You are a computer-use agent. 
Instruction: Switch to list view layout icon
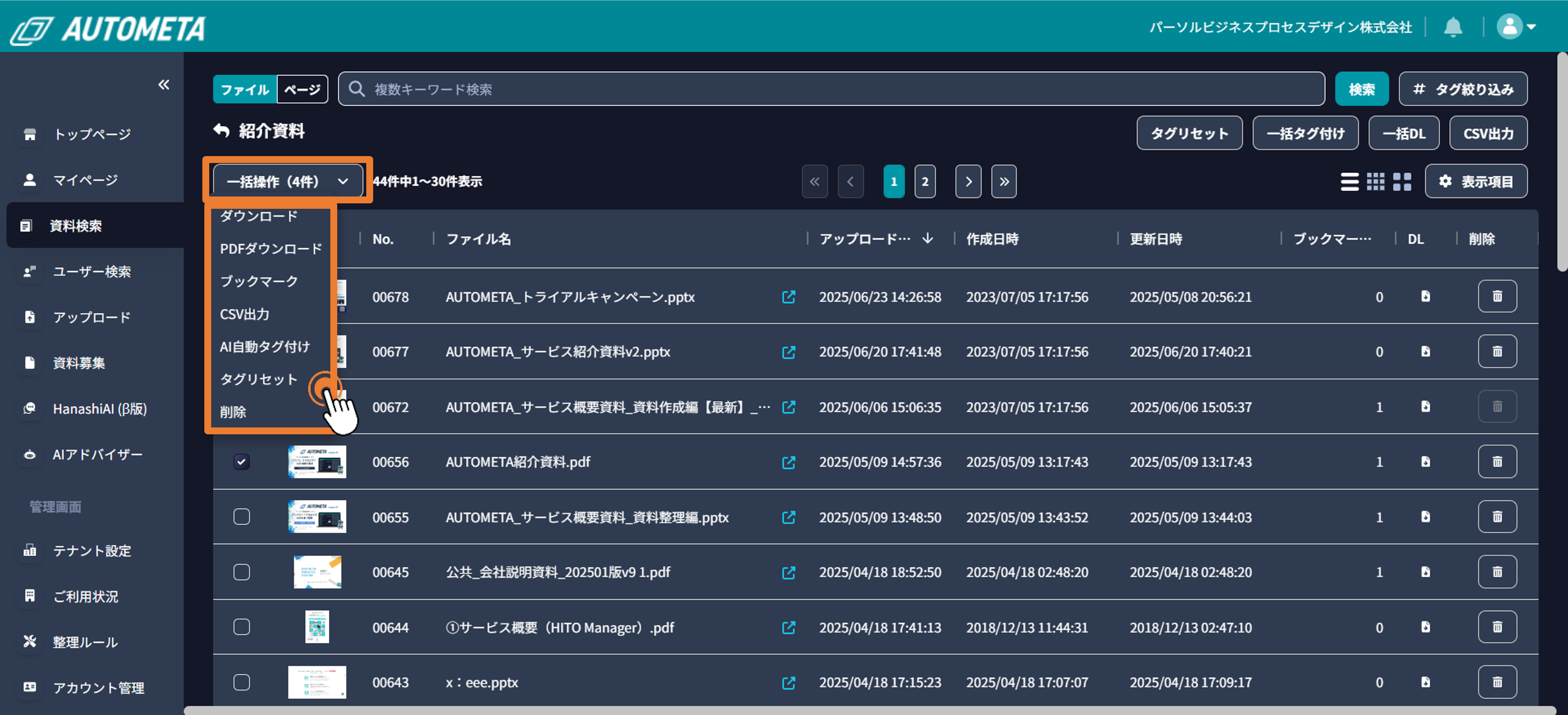tap(1349, 182)
